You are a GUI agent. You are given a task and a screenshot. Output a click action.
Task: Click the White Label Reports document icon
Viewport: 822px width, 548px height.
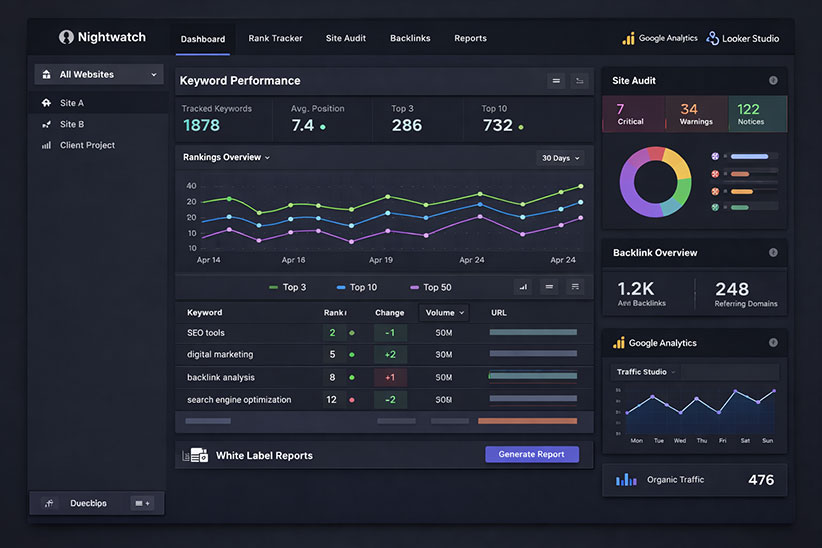pyautogui.click(x=195, y=455)
